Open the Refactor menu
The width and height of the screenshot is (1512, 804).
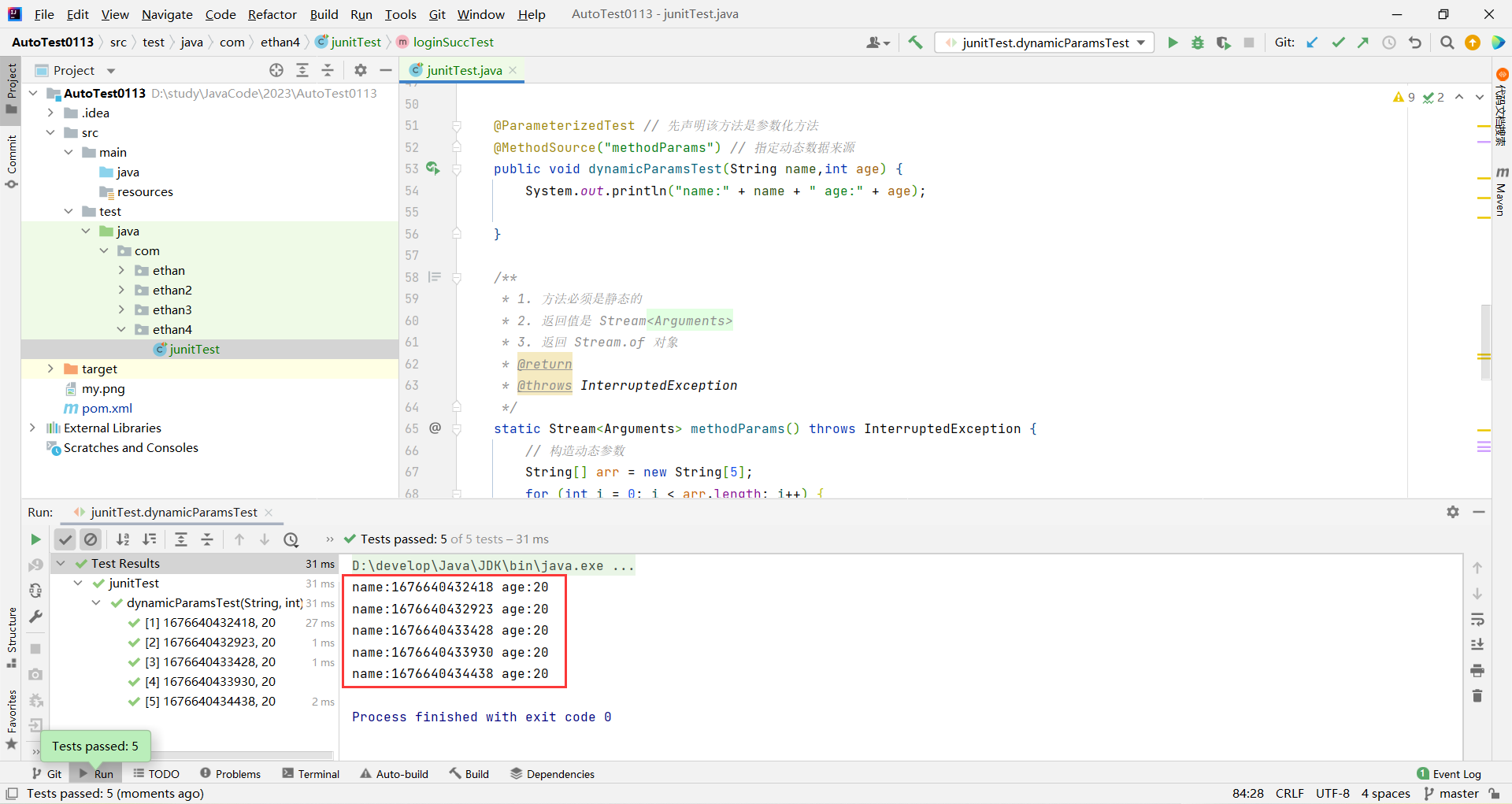click(272, 14)
